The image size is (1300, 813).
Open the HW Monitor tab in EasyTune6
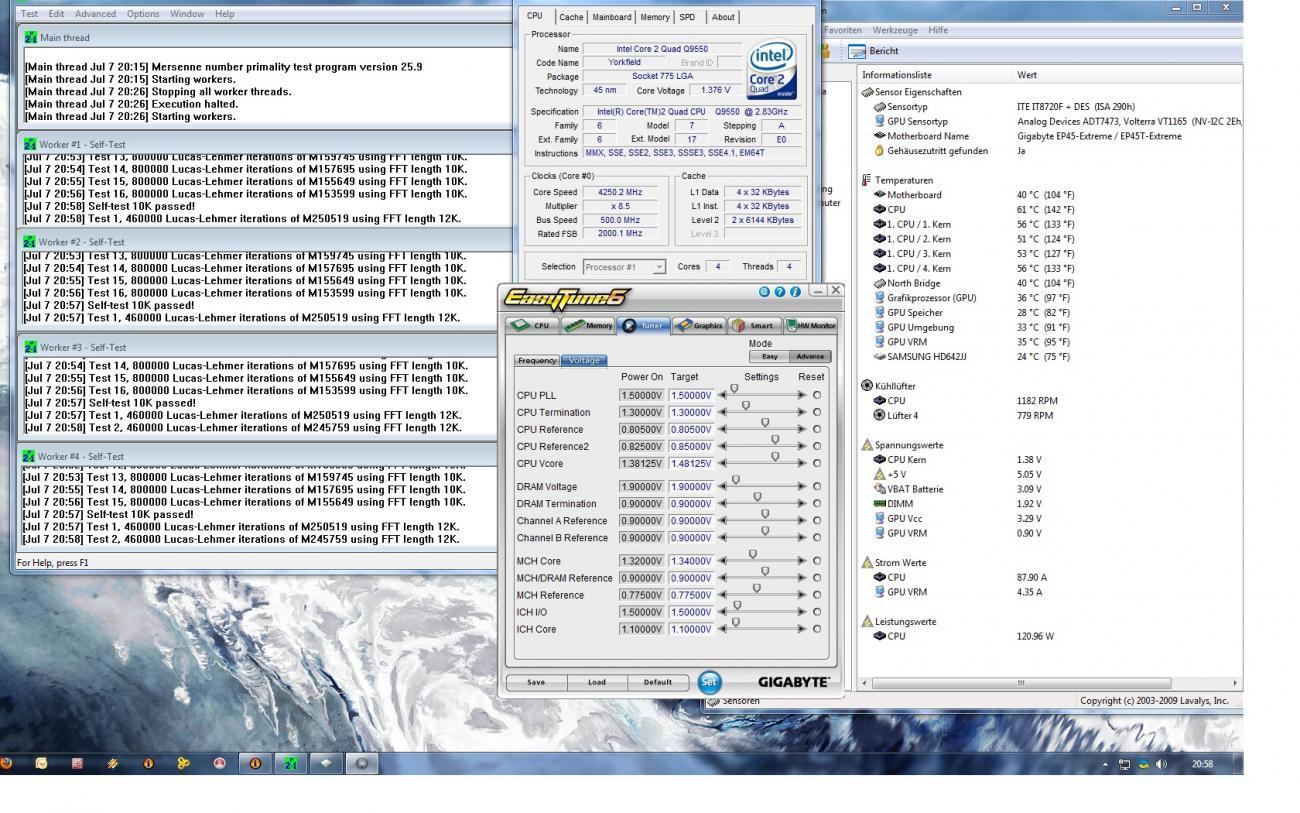(810, 325)
